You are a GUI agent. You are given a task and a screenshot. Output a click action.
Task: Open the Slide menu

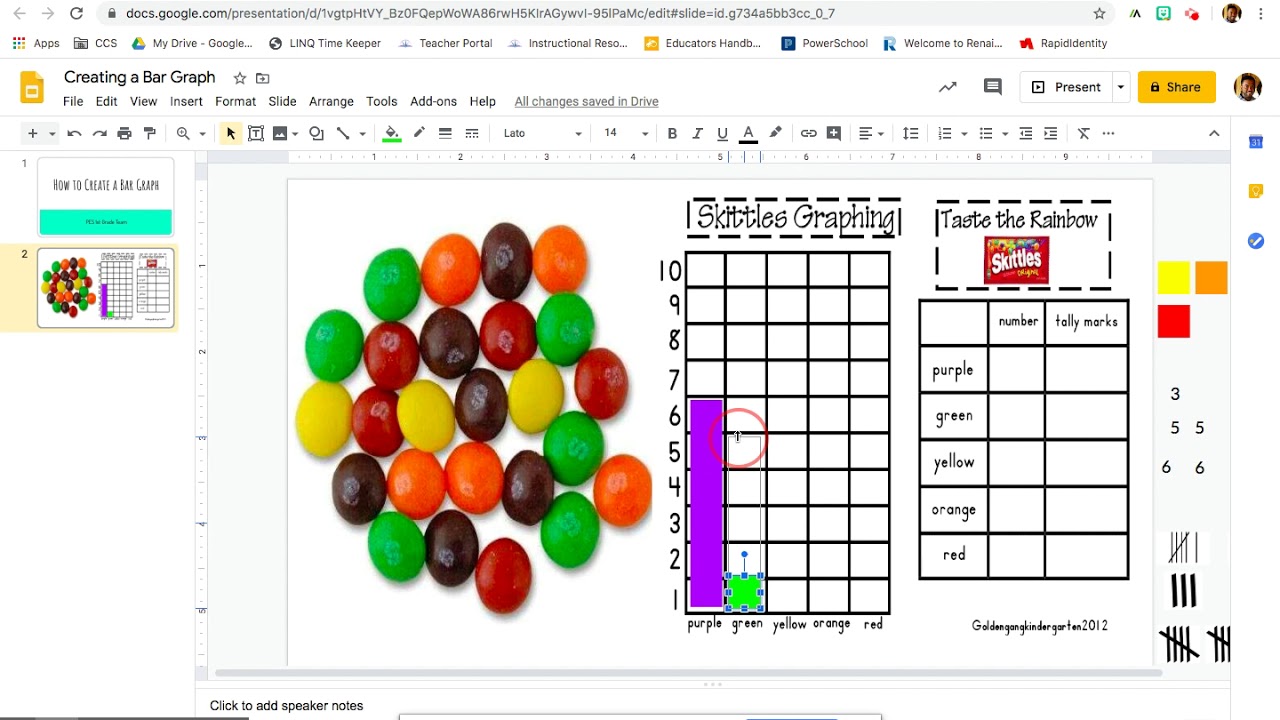point(282,101)
